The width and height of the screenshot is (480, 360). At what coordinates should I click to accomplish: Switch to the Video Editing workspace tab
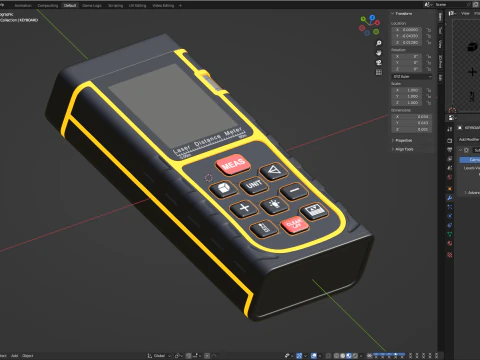pyautogui.click(x=163, y=5)
